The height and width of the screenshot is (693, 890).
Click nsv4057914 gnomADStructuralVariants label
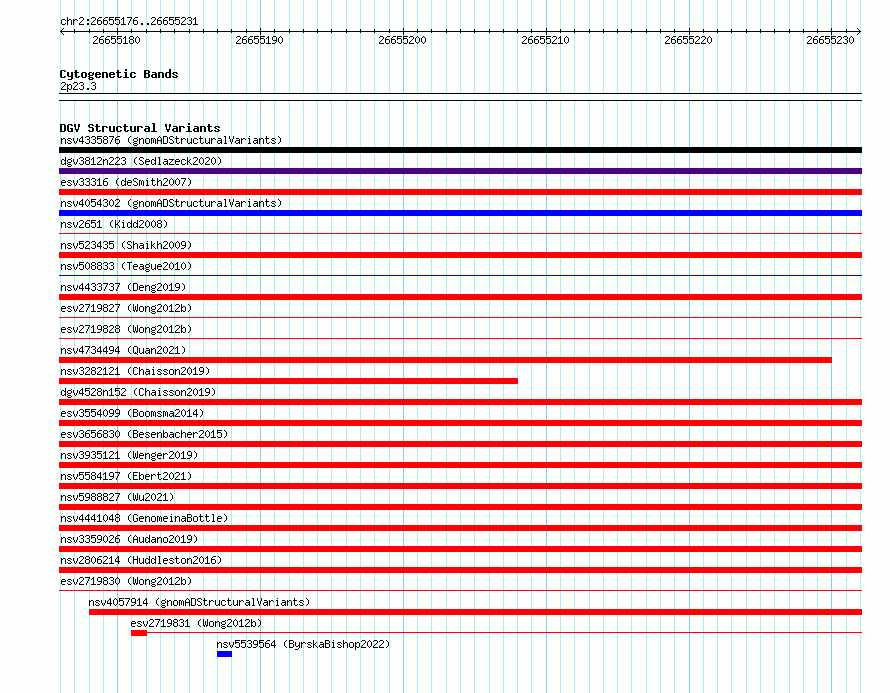pos(199,602)
